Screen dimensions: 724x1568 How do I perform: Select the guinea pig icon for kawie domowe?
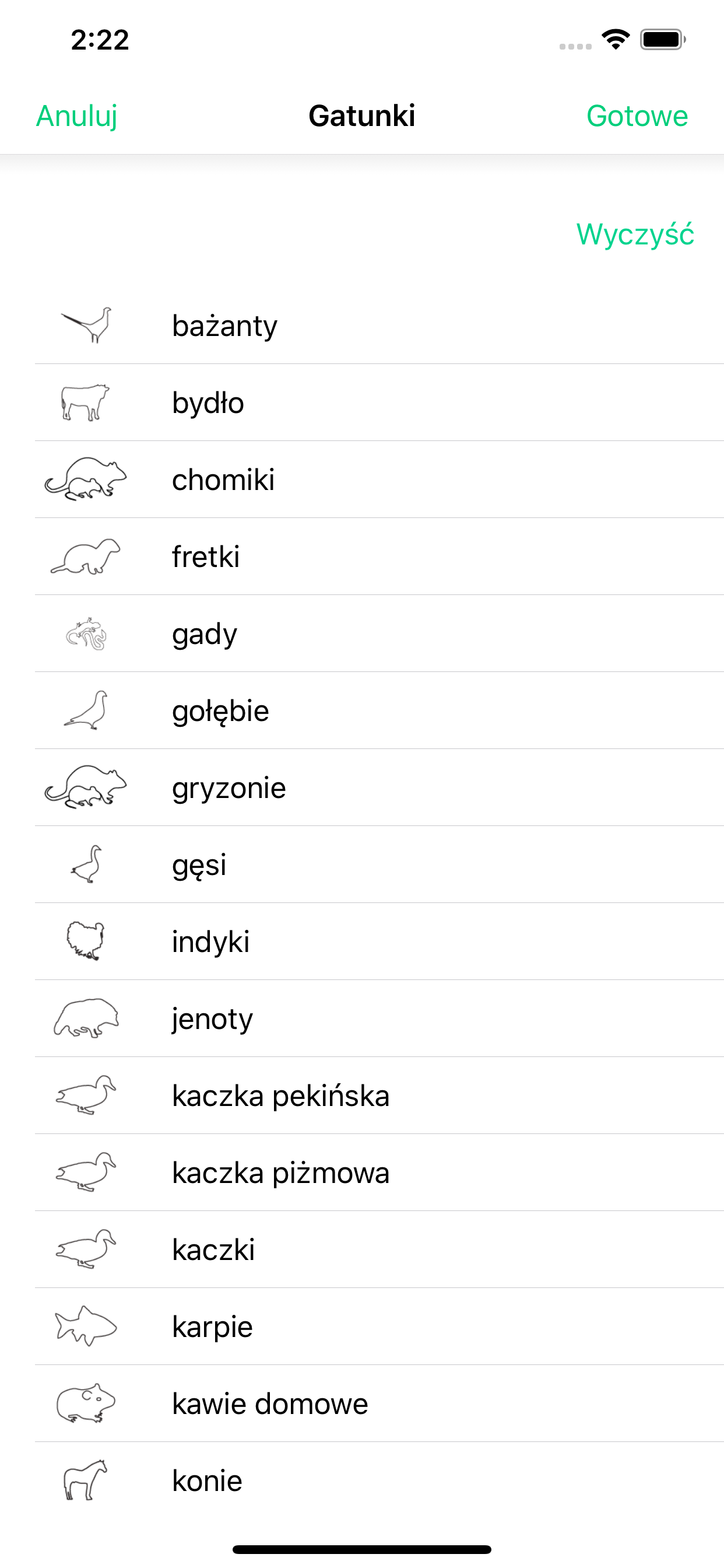(86, 1403)
